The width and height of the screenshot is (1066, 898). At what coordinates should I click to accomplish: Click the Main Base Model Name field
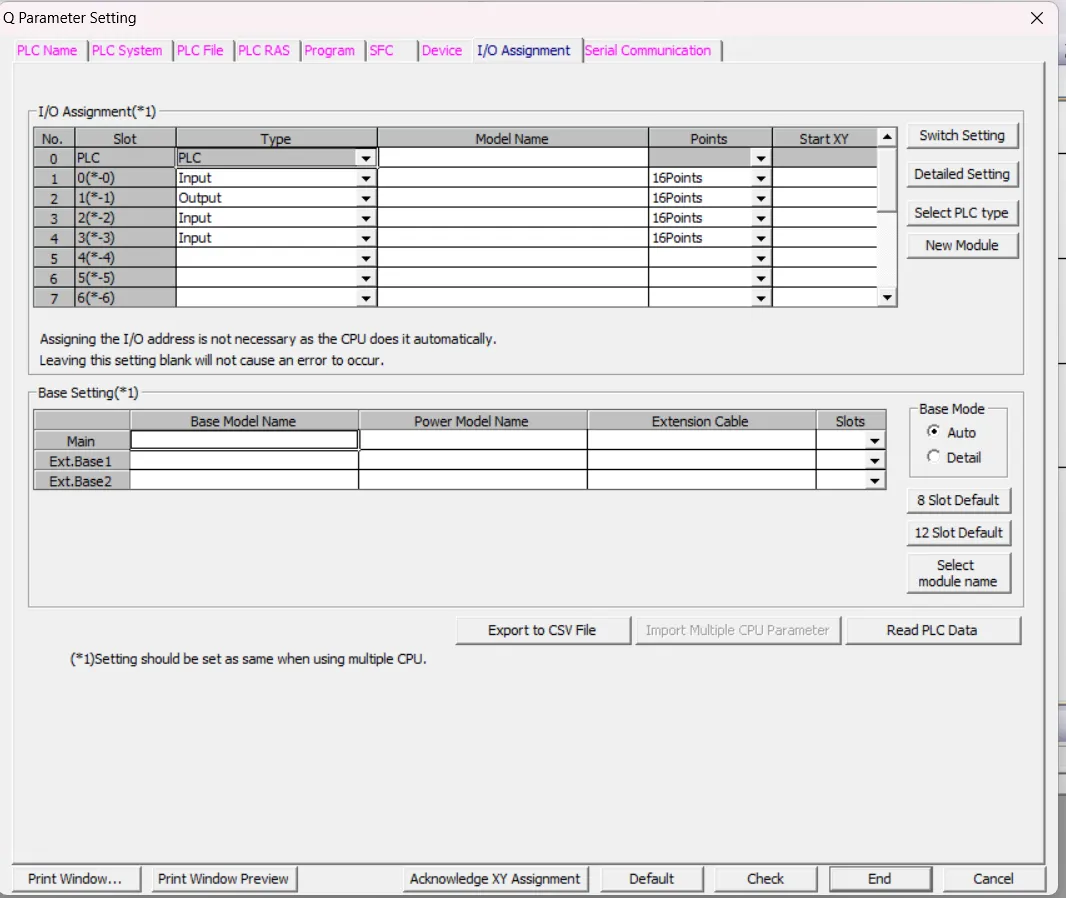pyautogui.click(x=244, y=440)
